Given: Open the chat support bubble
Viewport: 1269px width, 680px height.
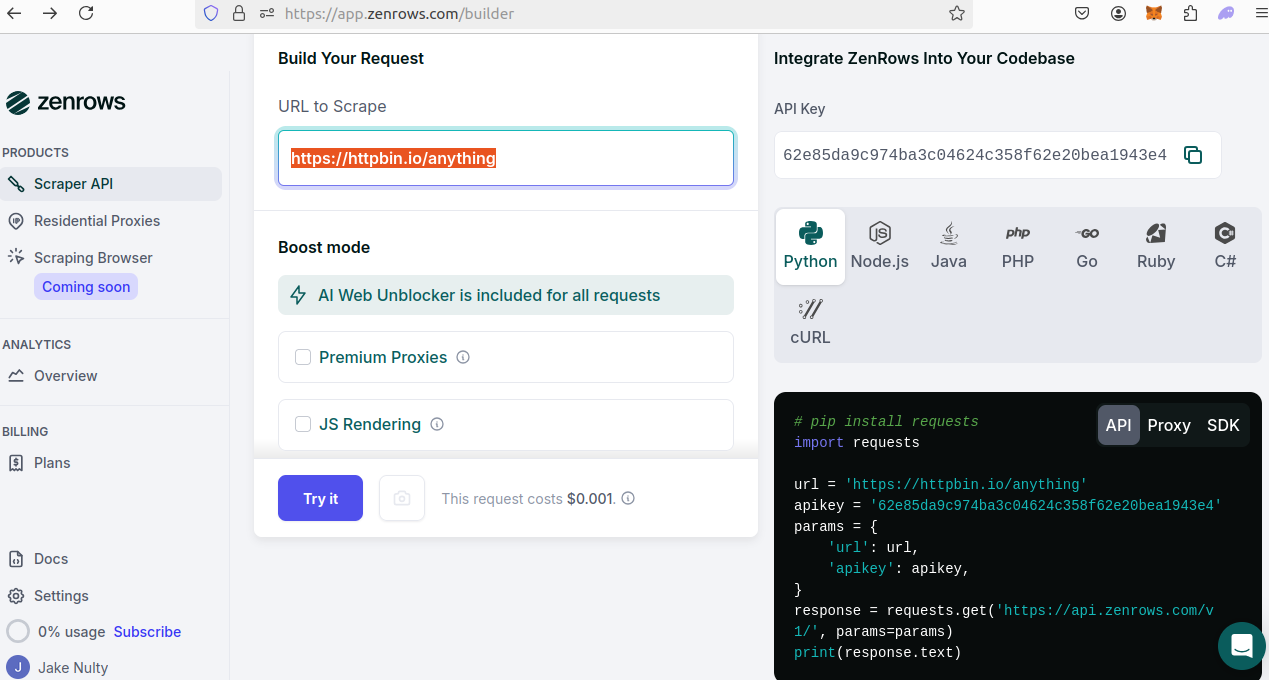Looking at the screenshot, I should click(x=1241, y=645).
